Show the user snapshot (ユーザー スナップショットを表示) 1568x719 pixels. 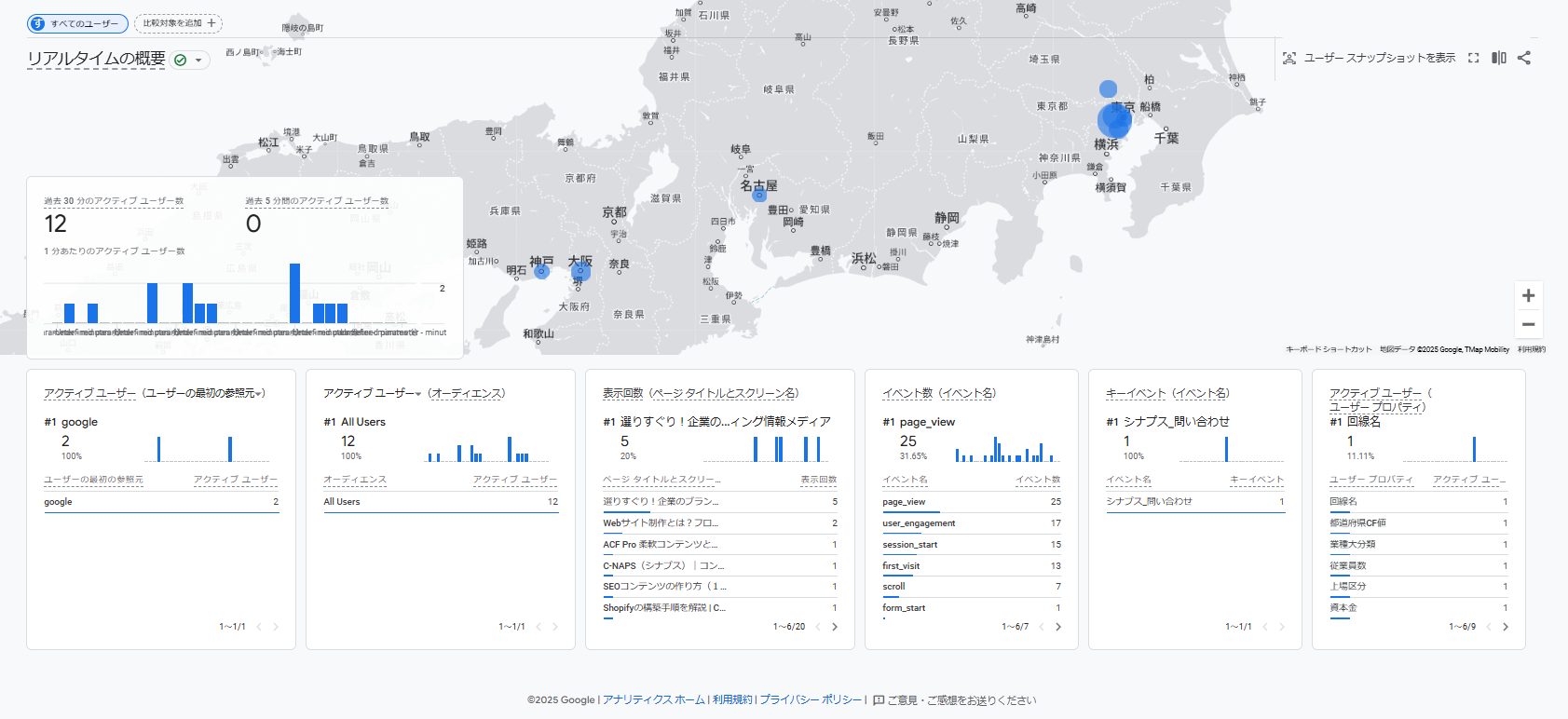1369,58
